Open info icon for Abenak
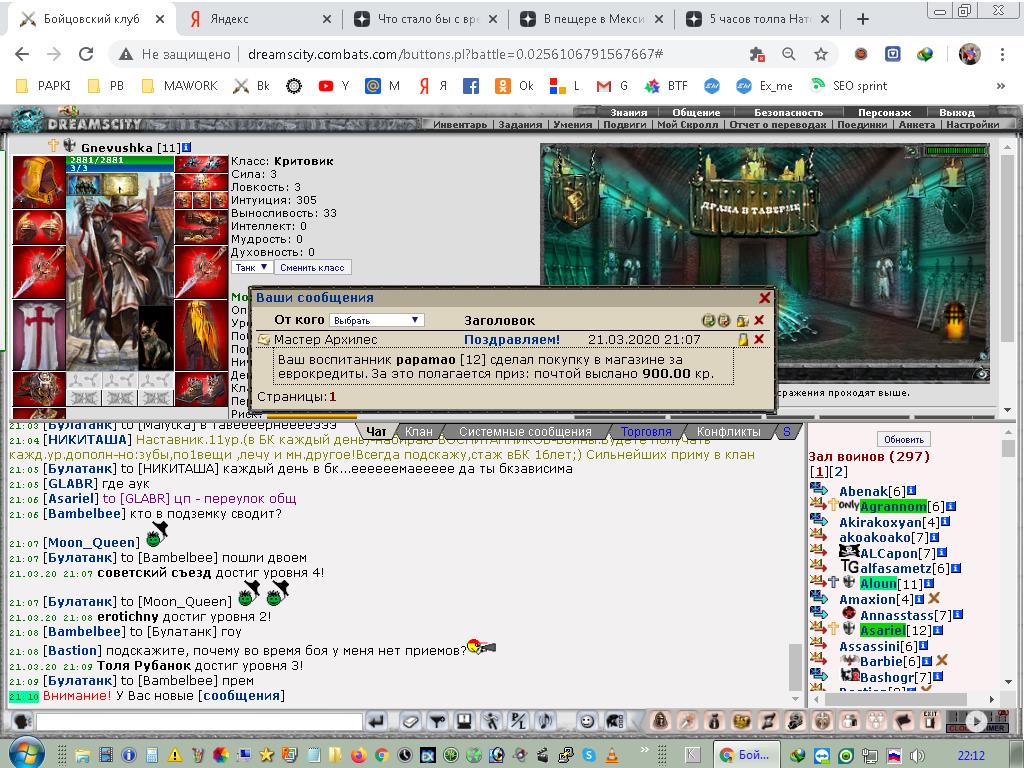Viewport: 1024px width, 768px height. (x=912, y=490)
